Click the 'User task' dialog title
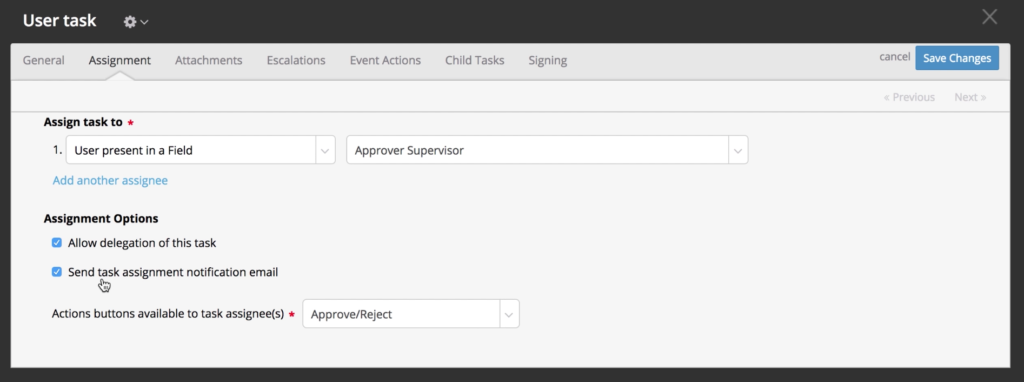Viewport: 1024px width, 382px height. 59,21
